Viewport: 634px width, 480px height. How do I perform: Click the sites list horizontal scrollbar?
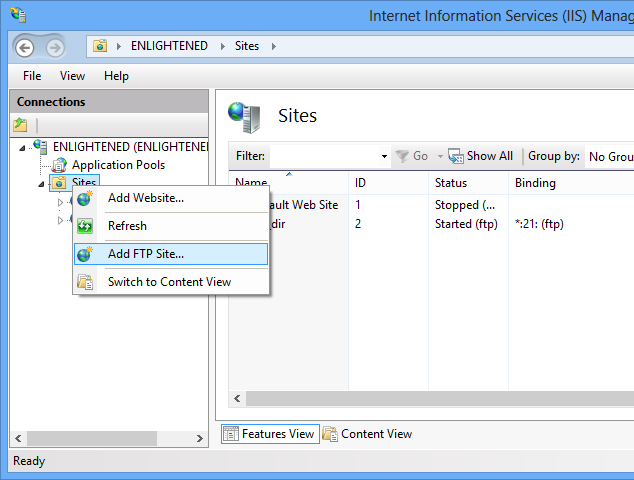[430, 398]
